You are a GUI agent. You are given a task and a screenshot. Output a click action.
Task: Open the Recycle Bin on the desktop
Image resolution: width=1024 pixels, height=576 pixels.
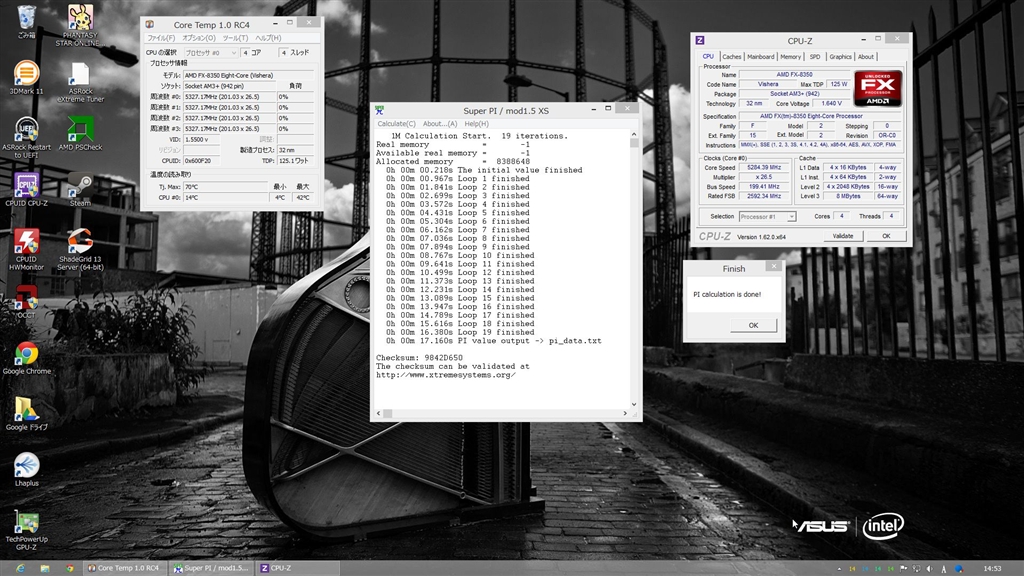[x=26, y=17]
